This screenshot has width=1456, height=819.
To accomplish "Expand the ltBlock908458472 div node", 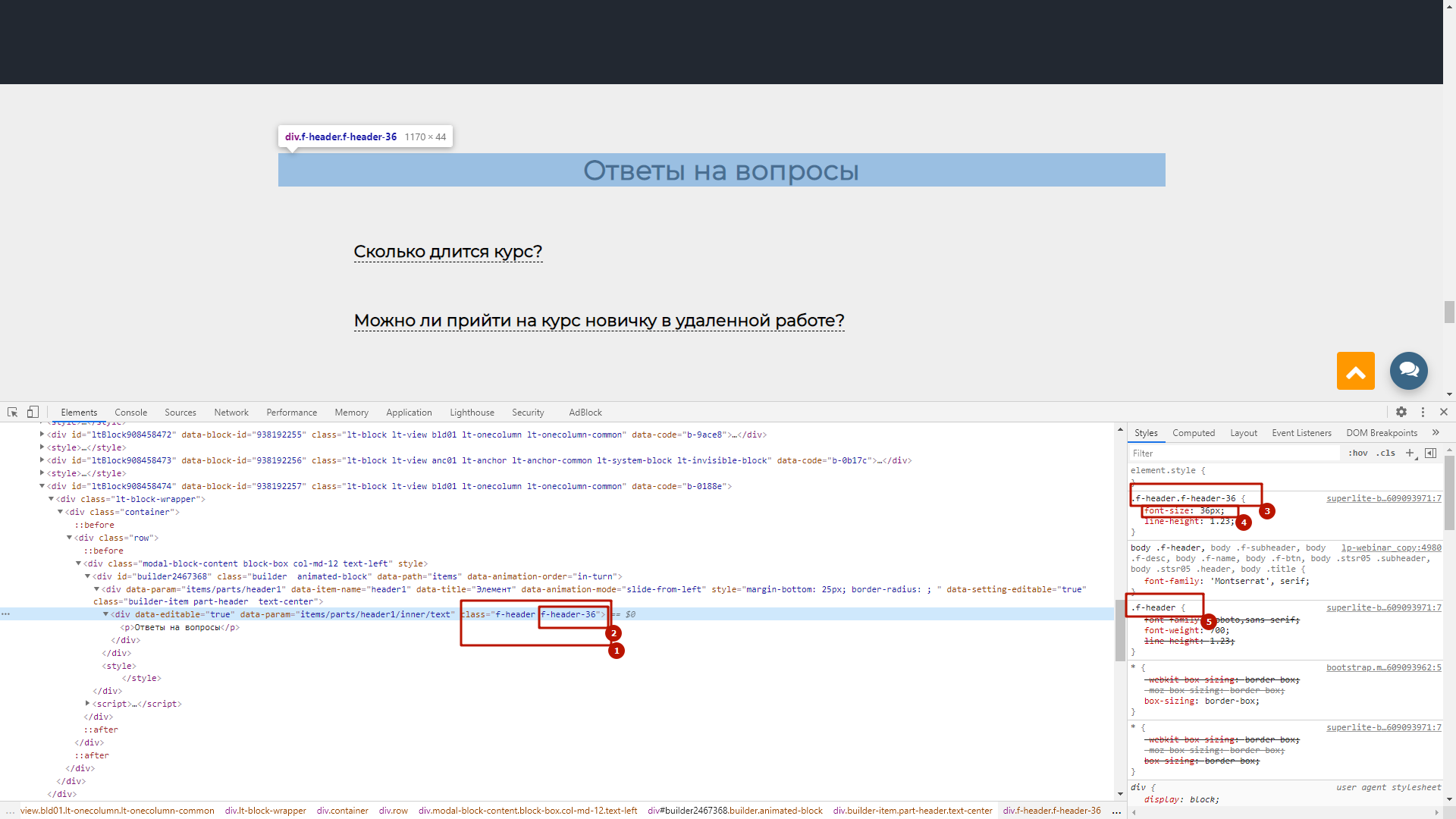I will (42, 435).
